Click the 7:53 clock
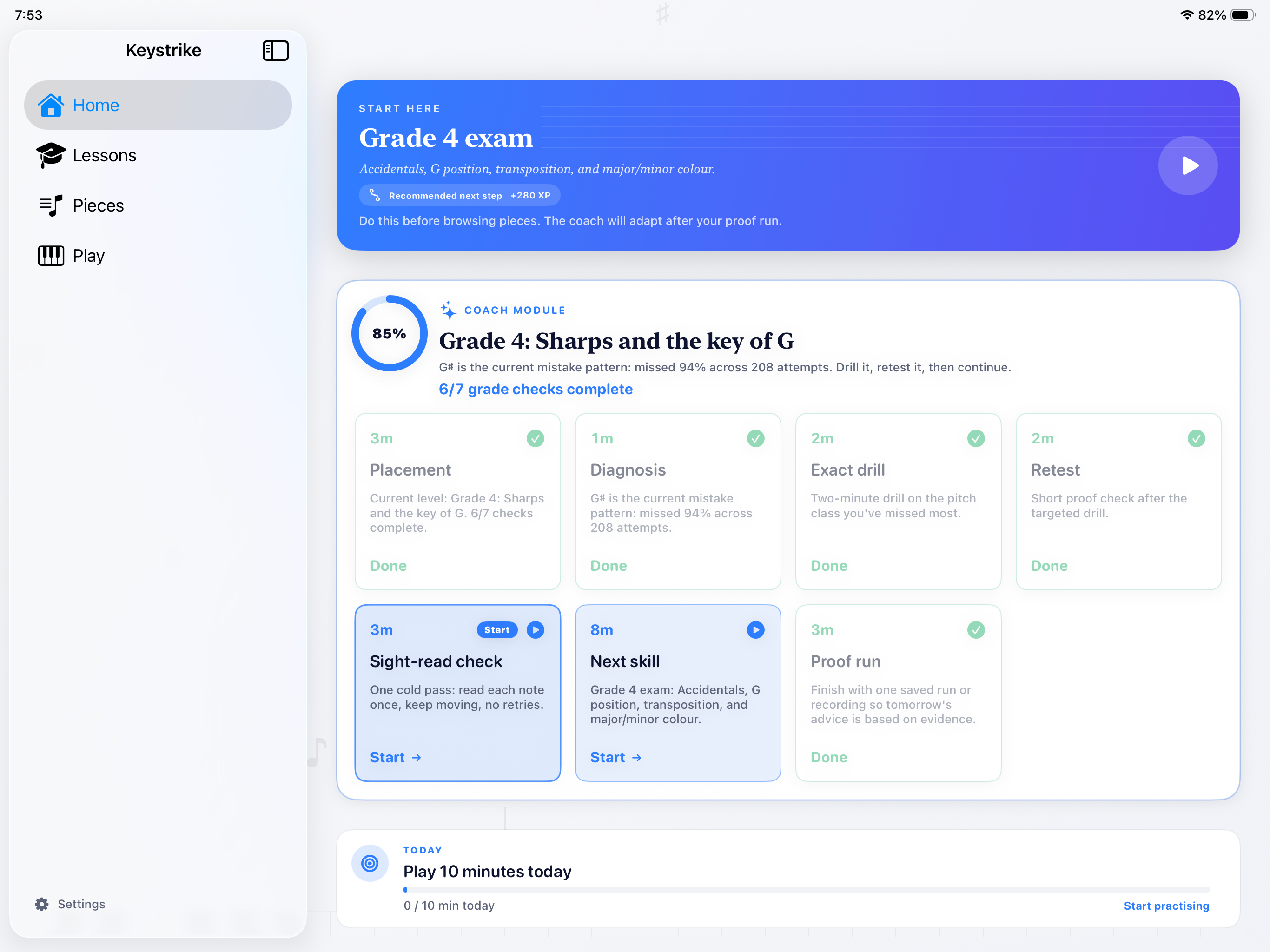 tap(29, 15)
